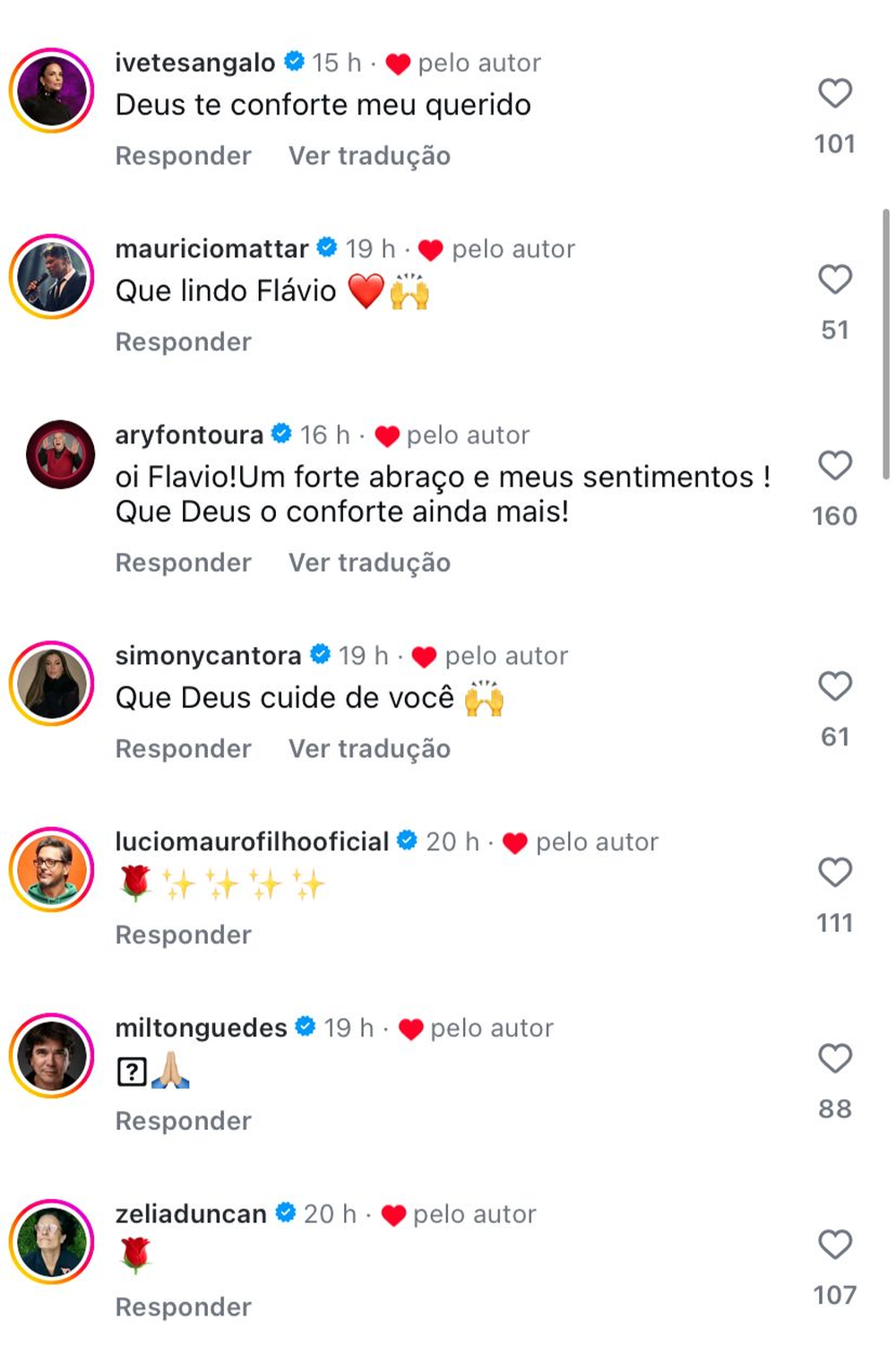Show translation of ivetesangalo's comment
Image resolution: width=896 pixels, height=1345 pixels.
pyautogui.click(x=369, y=156)
